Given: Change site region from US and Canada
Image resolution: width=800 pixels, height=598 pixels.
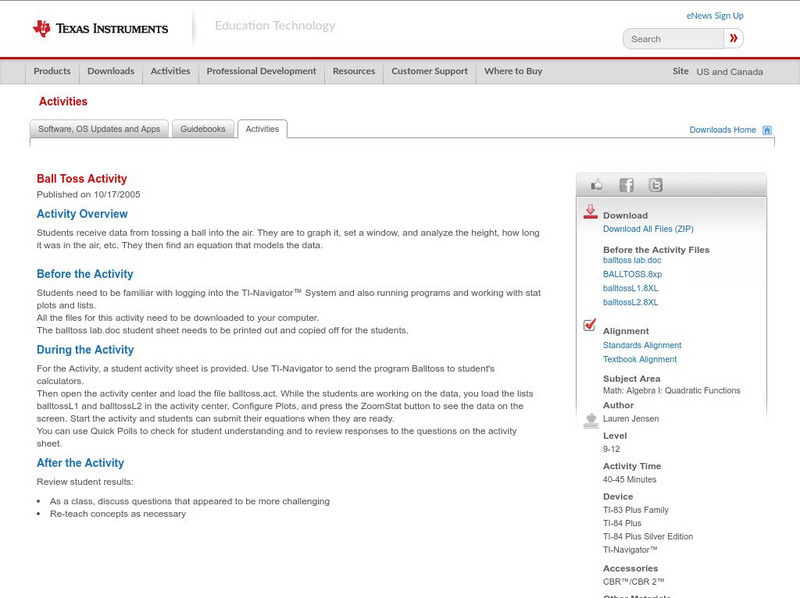Looking at the screenshot, I should tap(730, 72).
